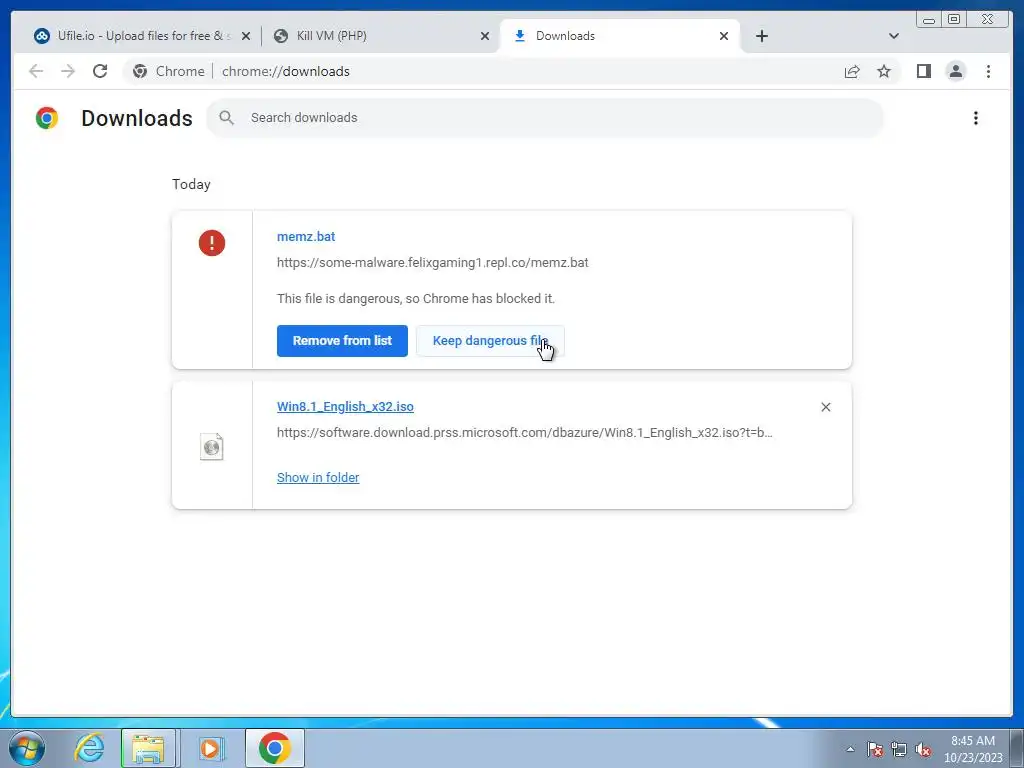Go back using the browser back arrow
Screen dimensions: 1024x768
coord(36,71)
